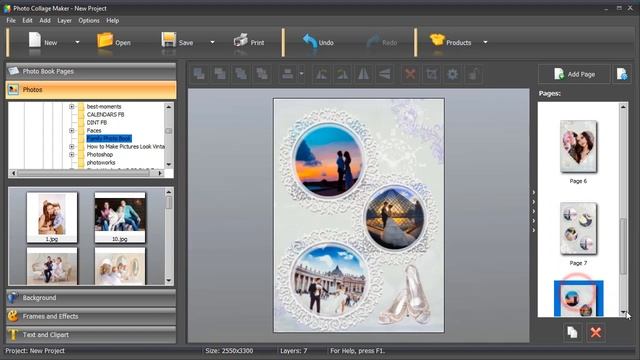Open the align options dropdown arrow
Screen dimensions: 640x360
[301, 74]
